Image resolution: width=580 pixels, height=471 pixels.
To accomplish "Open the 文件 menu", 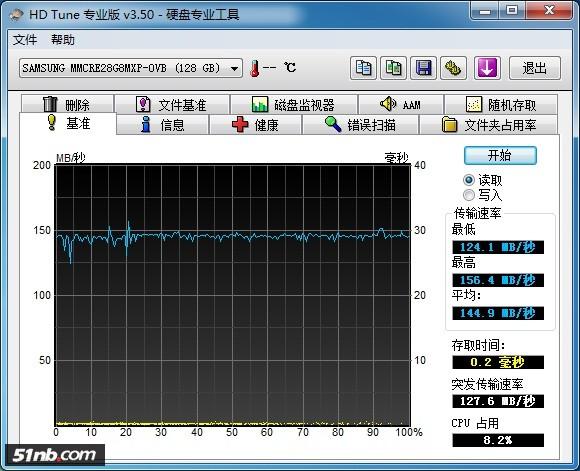I will click(25, 40).
